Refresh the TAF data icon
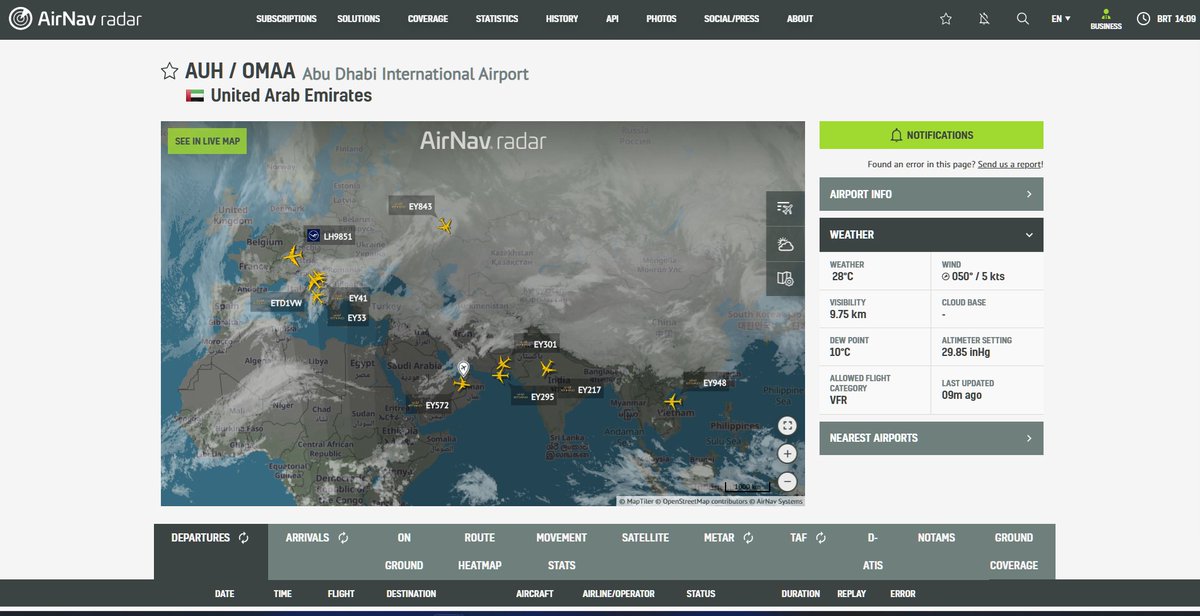1200x616 pixels. click(820, 538)
